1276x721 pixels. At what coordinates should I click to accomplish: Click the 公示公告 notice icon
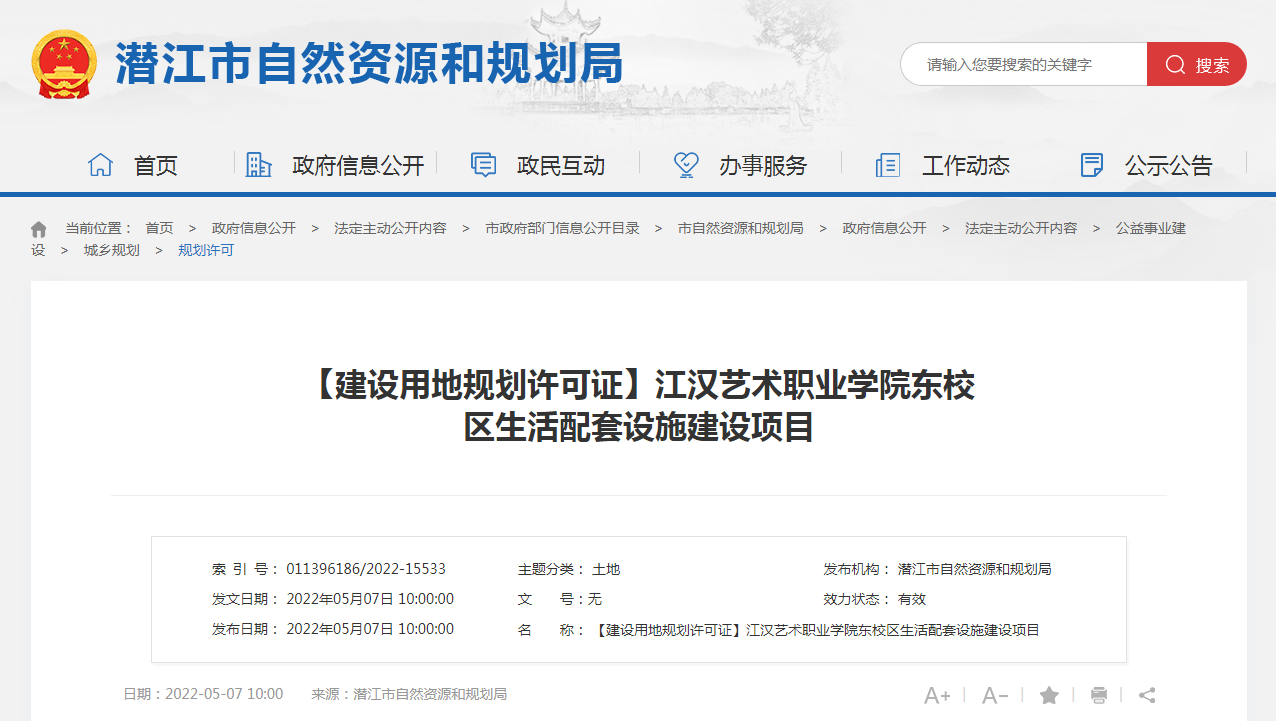[x=1092, y=165]
